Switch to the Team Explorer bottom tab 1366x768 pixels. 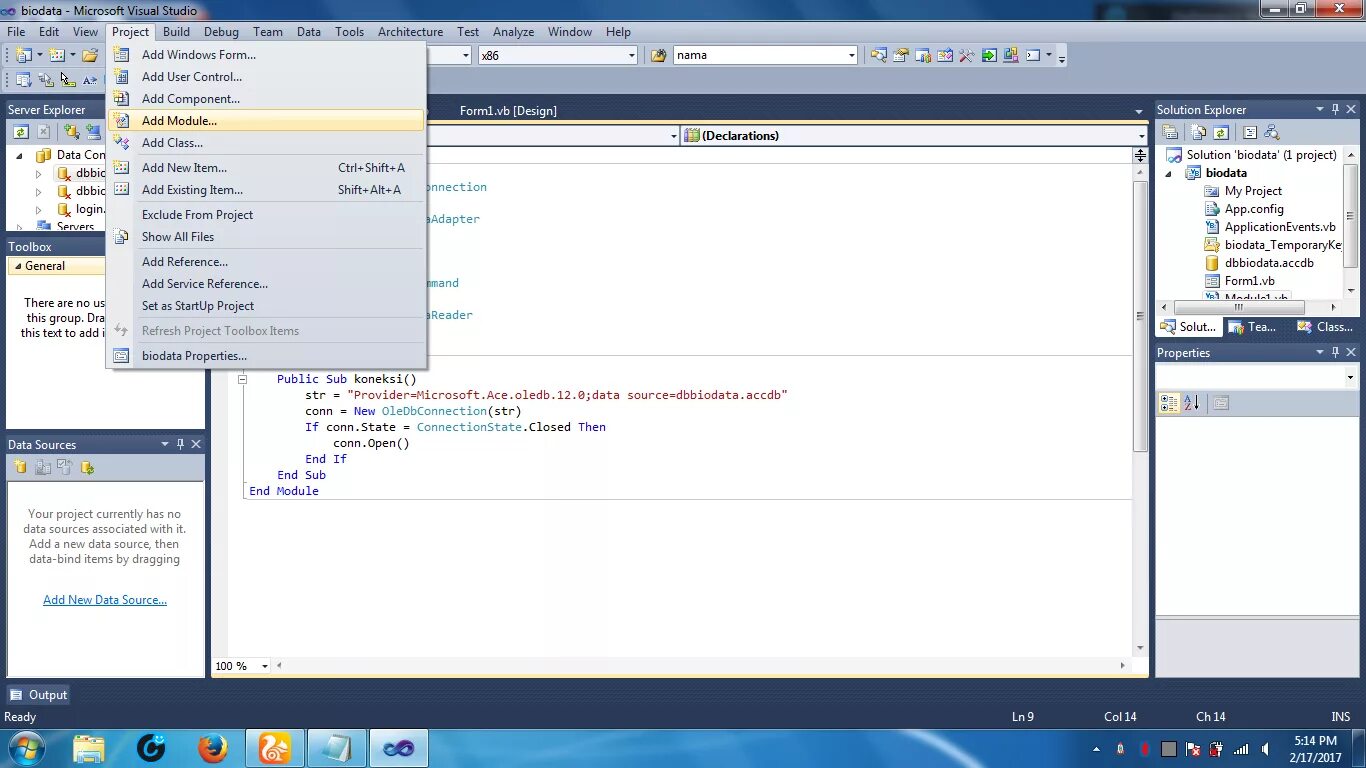point(1252,327)
